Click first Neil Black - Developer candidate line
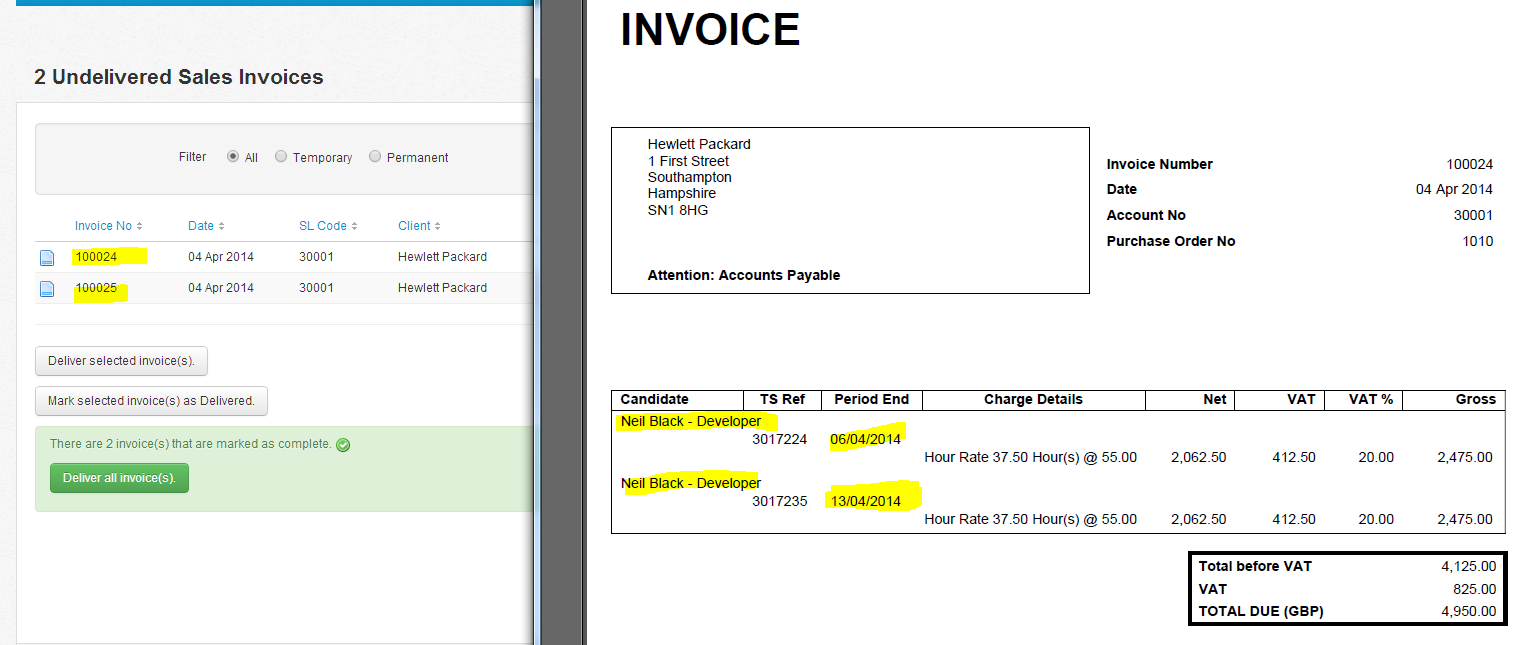1522x645 pixels. tap(691, 421)
